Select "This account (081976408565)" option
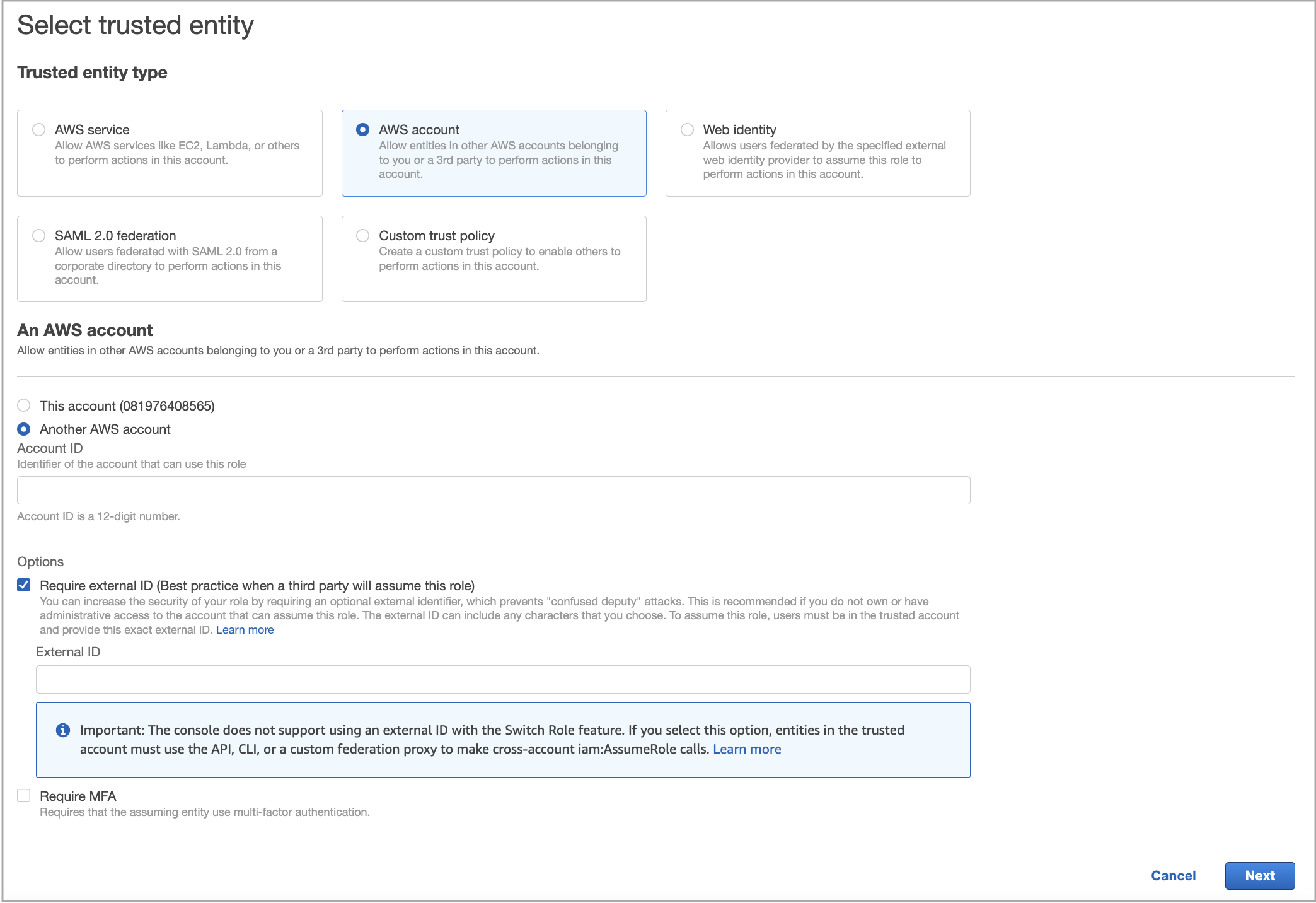1316x903 pixels. (24, 405)
